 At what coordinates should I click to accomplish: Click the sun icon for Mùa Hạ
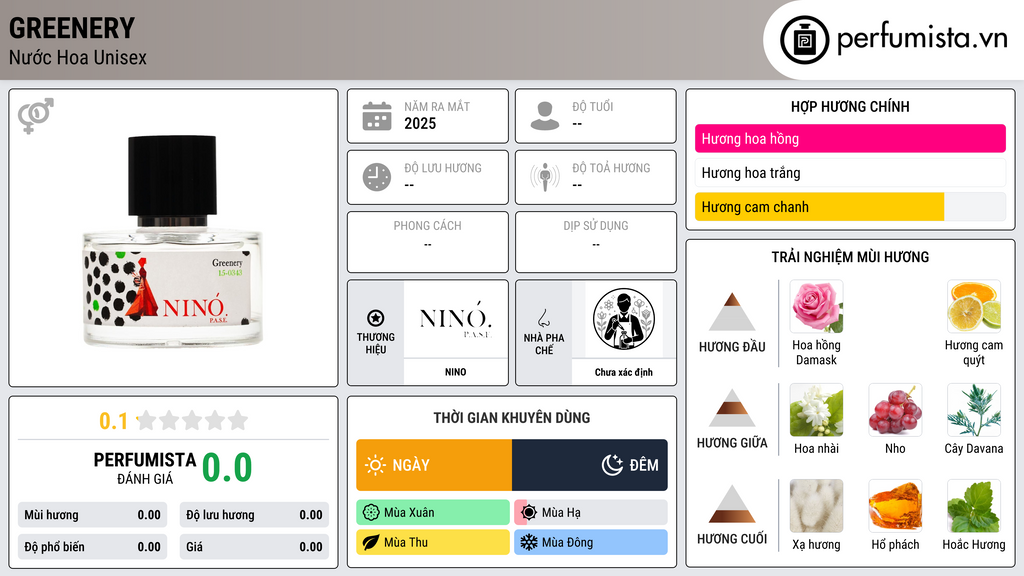(529, 513)
